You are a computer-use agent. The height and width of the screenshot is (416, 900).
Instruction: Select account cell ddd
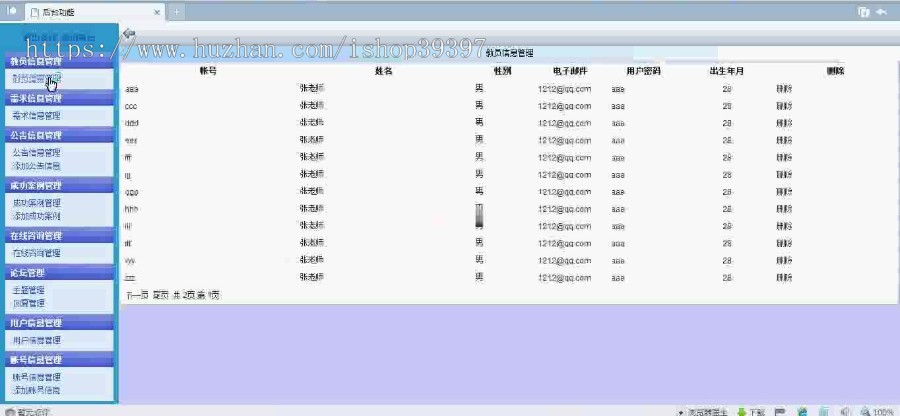131,123
